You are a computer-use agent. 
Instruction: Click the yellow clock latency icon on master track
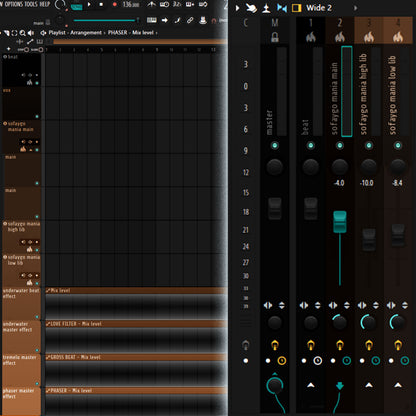(x=282, y=361)
